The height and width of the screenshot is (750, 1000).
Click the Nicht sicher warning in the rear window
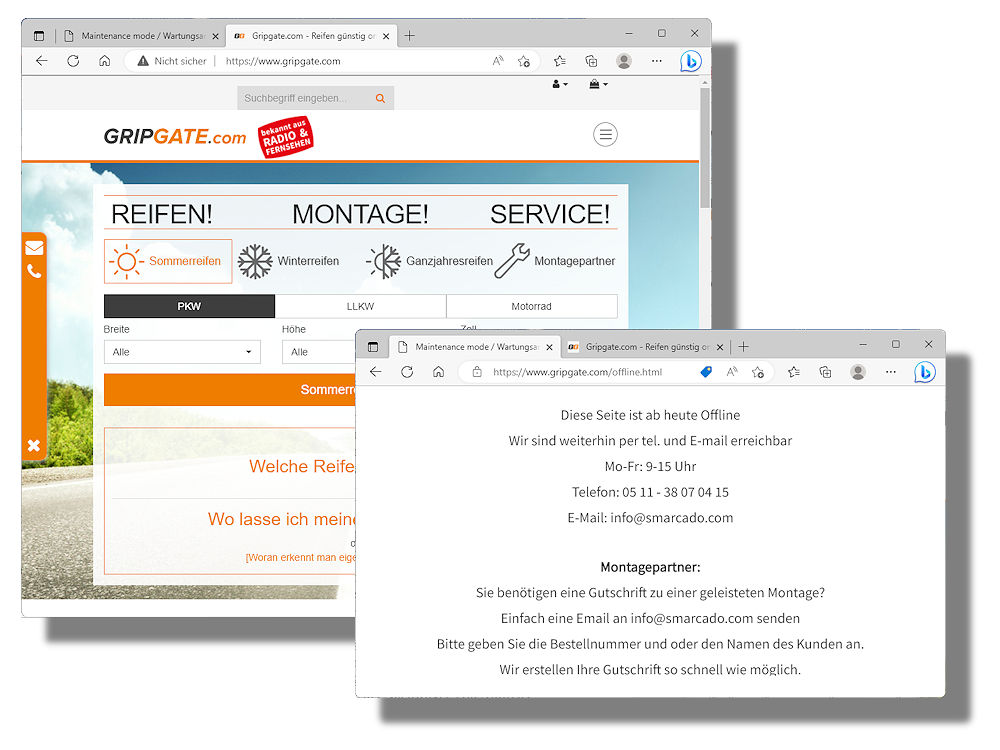[172, 61]
